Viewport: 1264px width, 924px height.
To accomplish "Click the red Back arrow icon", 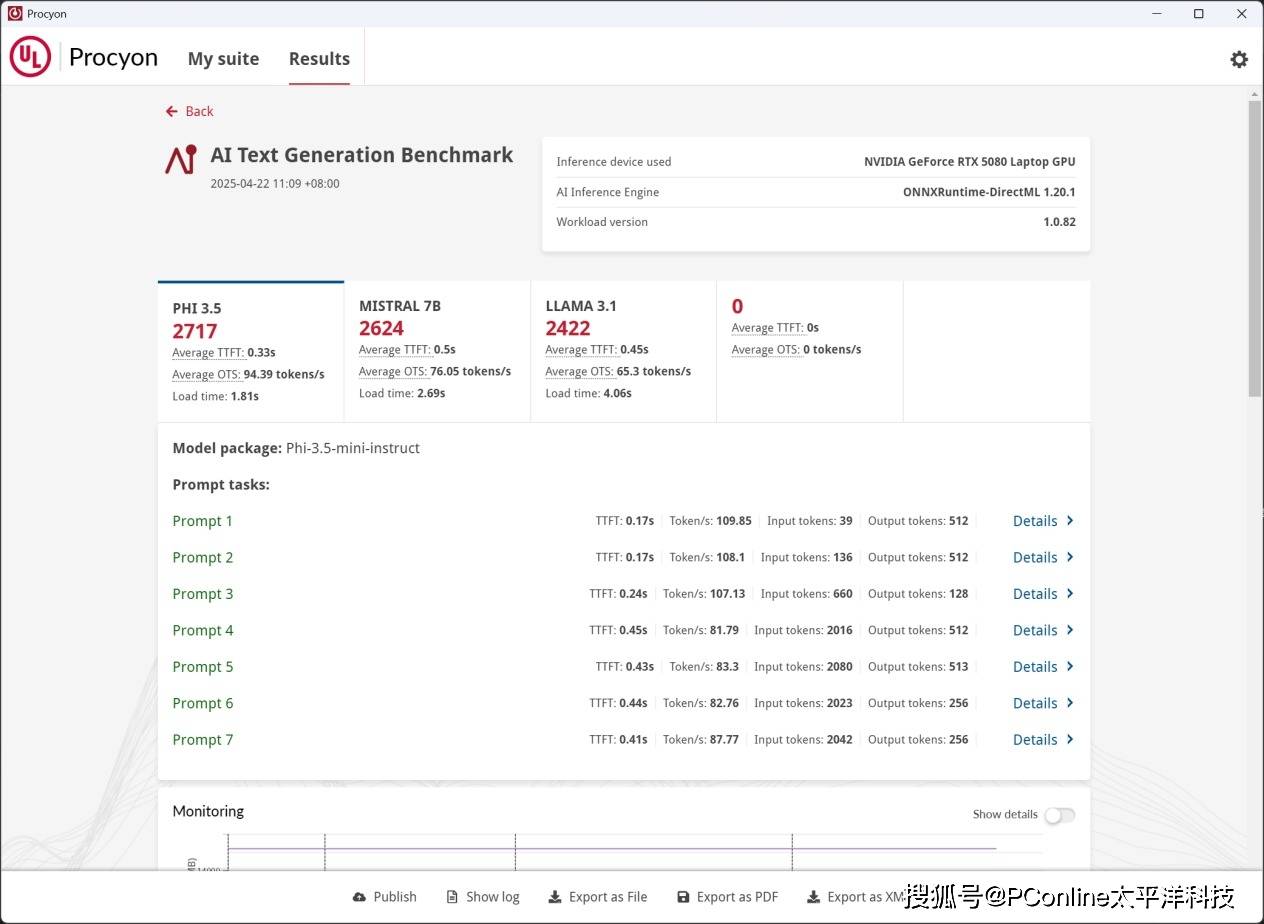I will 172,111.
